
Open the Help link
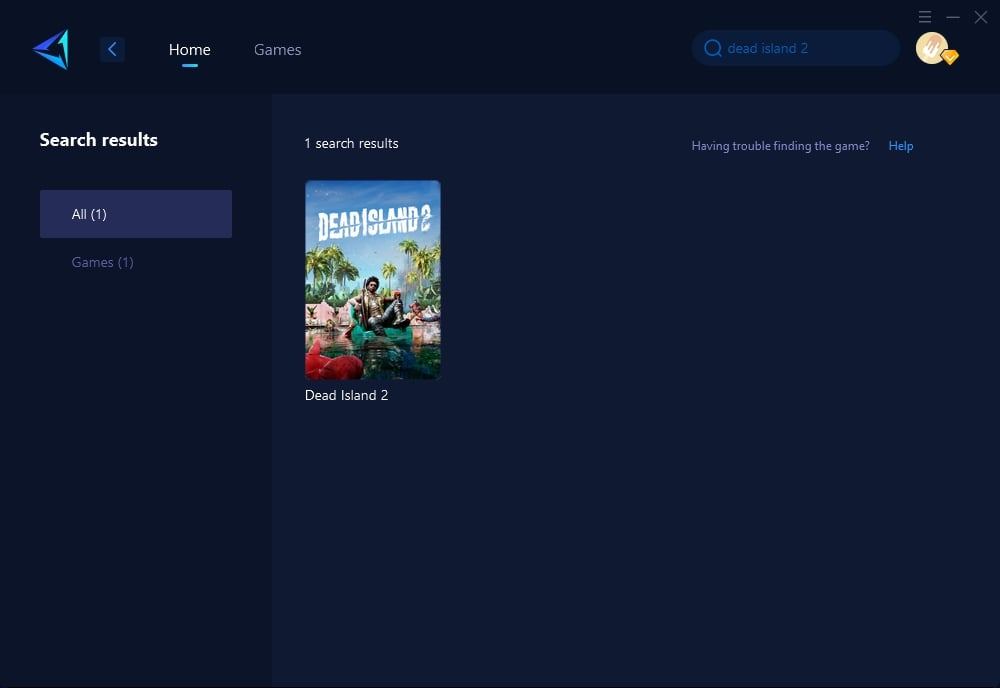(901, 146)
